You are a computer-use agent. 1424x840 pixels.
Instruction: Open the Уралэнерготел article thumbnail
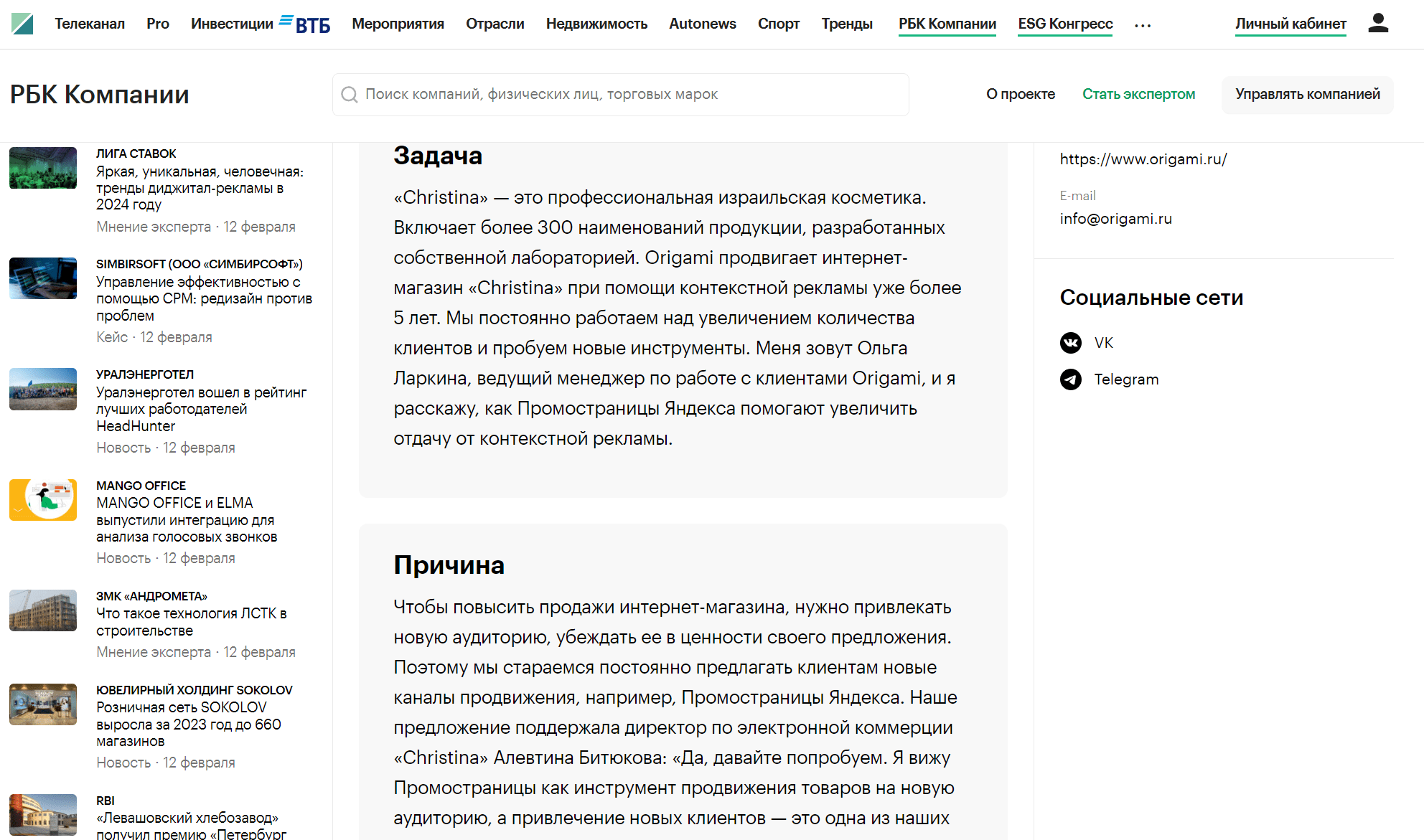tap(43, 389)
